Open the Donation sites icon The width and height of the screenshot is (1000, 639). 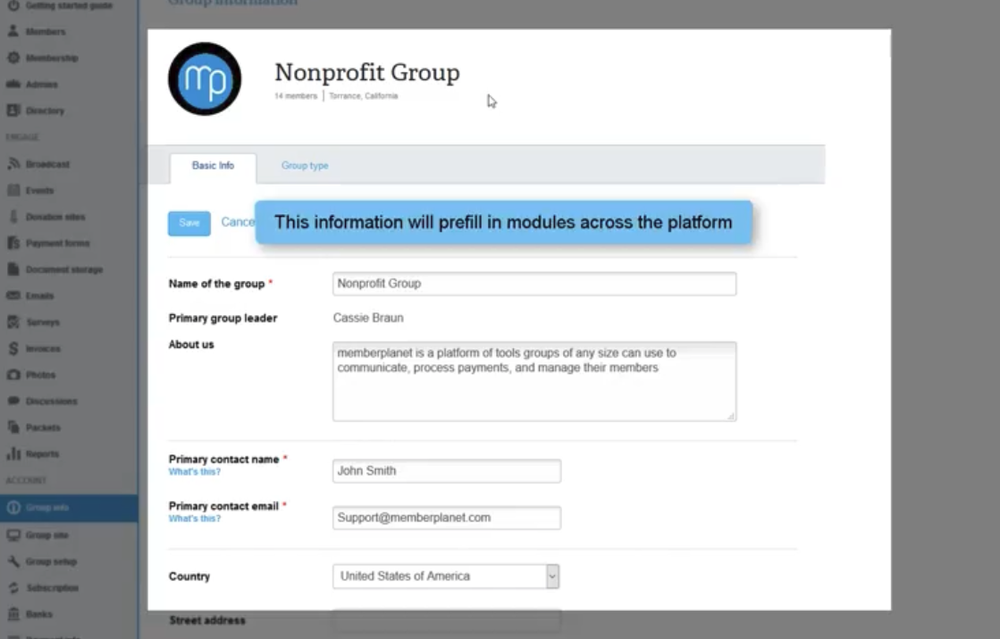[13, 217]
